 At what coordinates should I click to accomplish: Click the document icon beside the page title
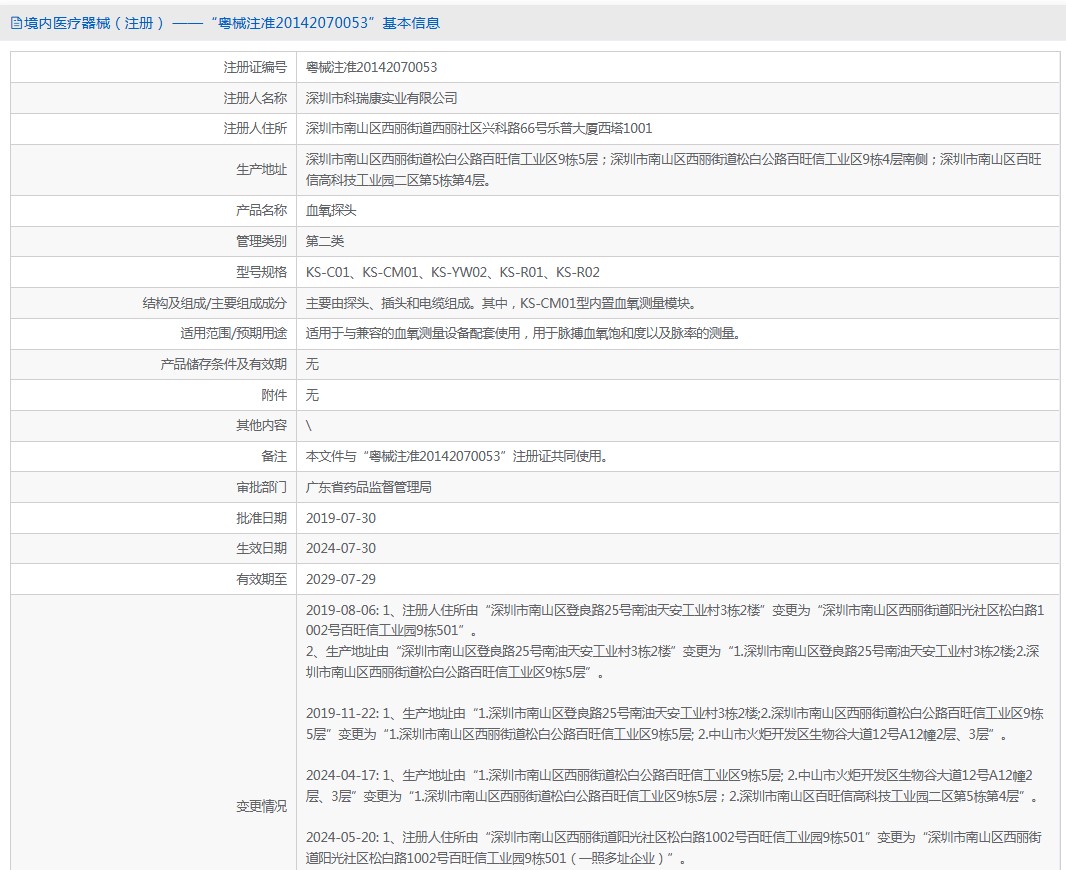pos(16,23)
